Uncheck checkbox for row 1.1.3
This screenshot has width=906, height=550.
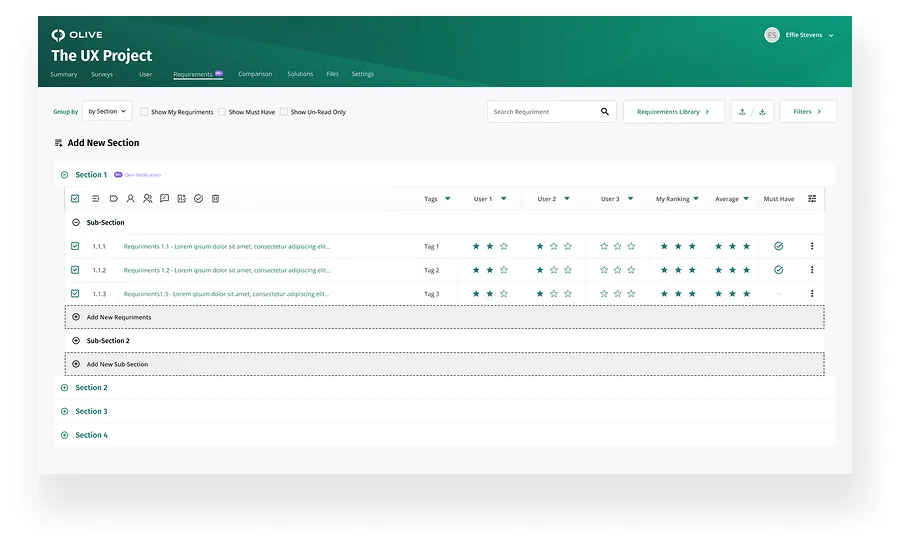click(x=75, y=293)
